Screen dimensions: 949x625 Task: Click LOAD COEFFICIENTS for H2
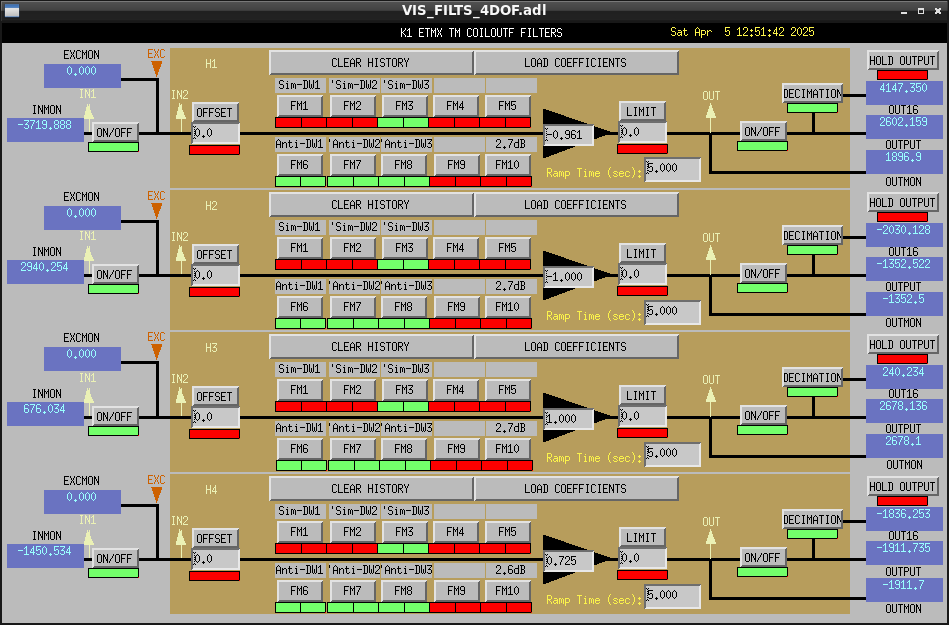click(x=576, y=205)
